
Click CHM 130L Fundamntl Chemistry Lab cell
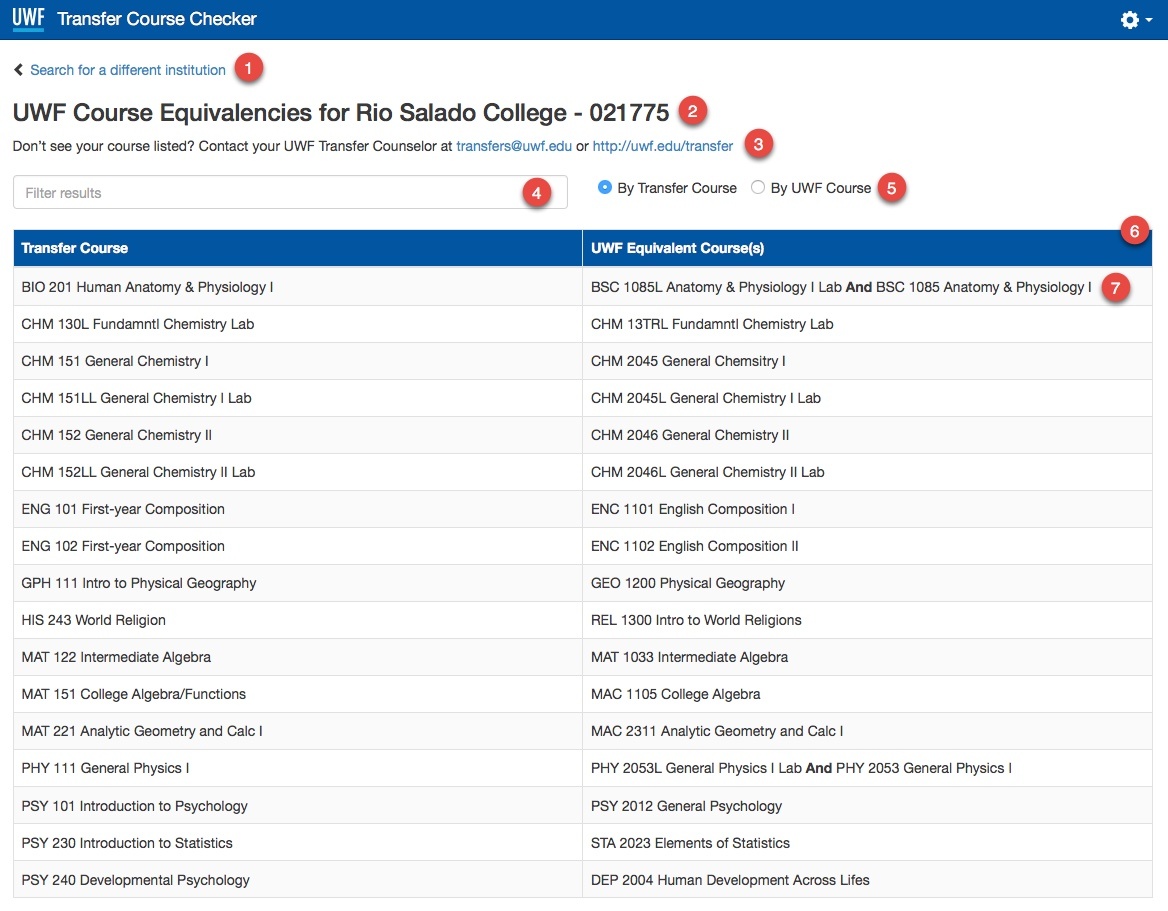298,324
